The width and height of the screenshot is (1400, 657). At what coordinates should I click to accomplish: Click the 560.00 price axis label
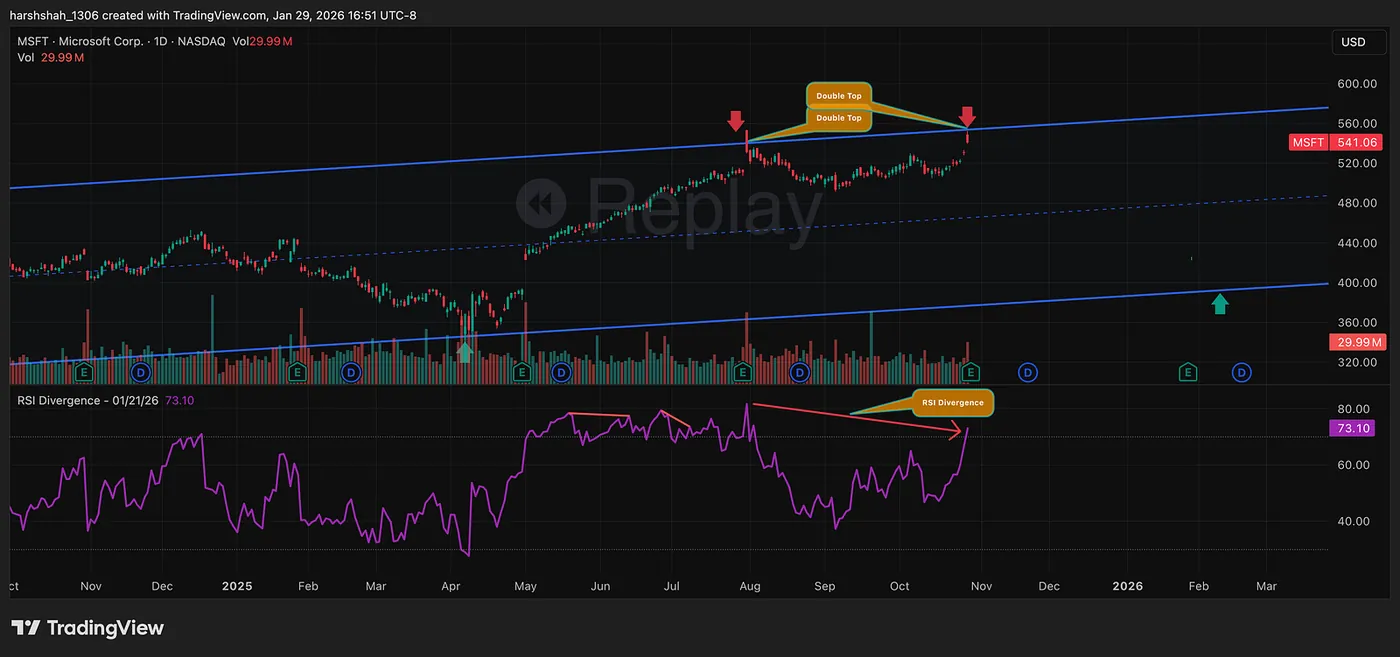tap(1356, 124)
